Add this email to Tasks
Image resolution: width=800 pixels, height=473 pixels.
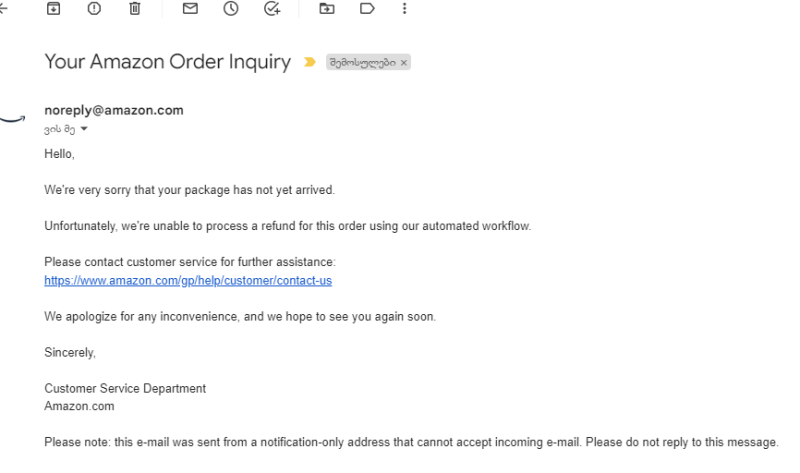(x=271, y=8)
